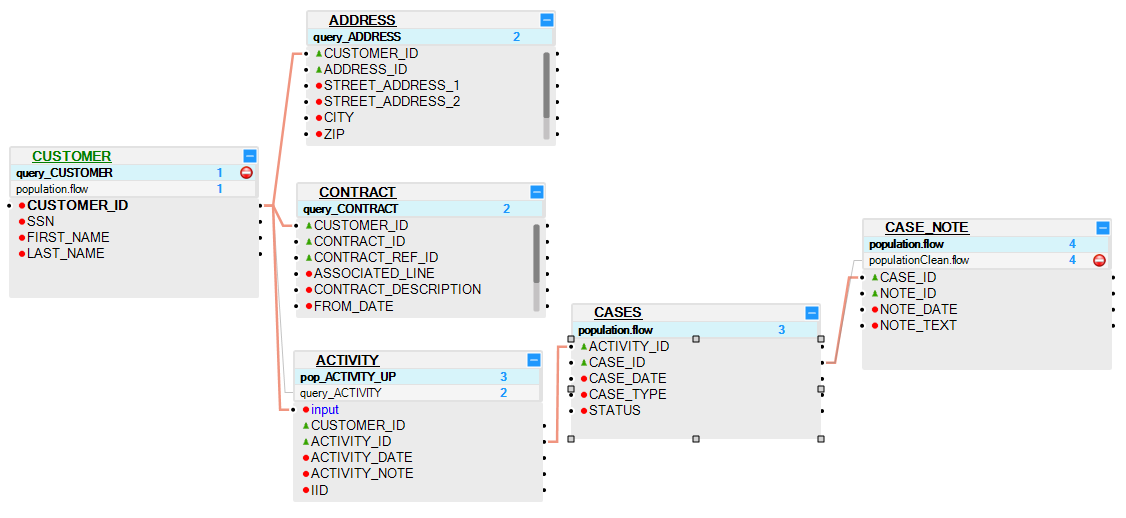Click the CONTRACT field list scrollbar
The image size is (1126, 518).
click(x=537, y=254)
